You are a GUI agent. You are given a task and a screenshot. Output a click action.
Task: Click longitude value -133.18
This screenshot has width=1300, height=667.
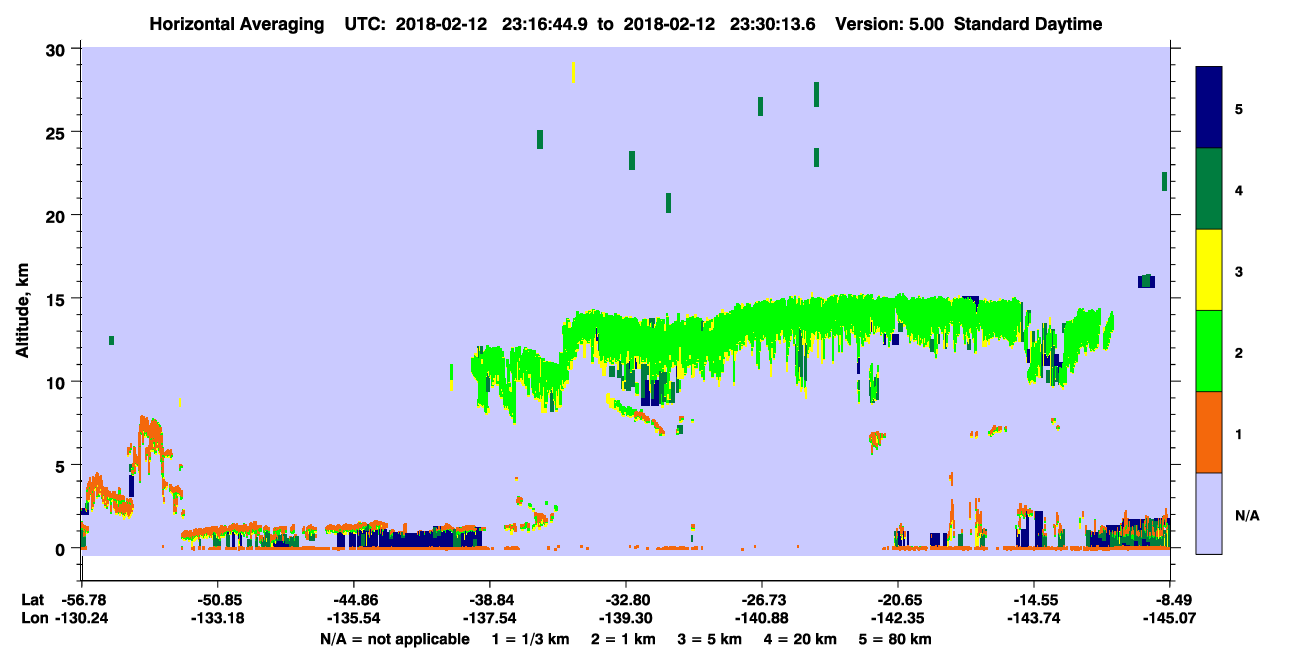pyautogui.click(x=218, y=618)
